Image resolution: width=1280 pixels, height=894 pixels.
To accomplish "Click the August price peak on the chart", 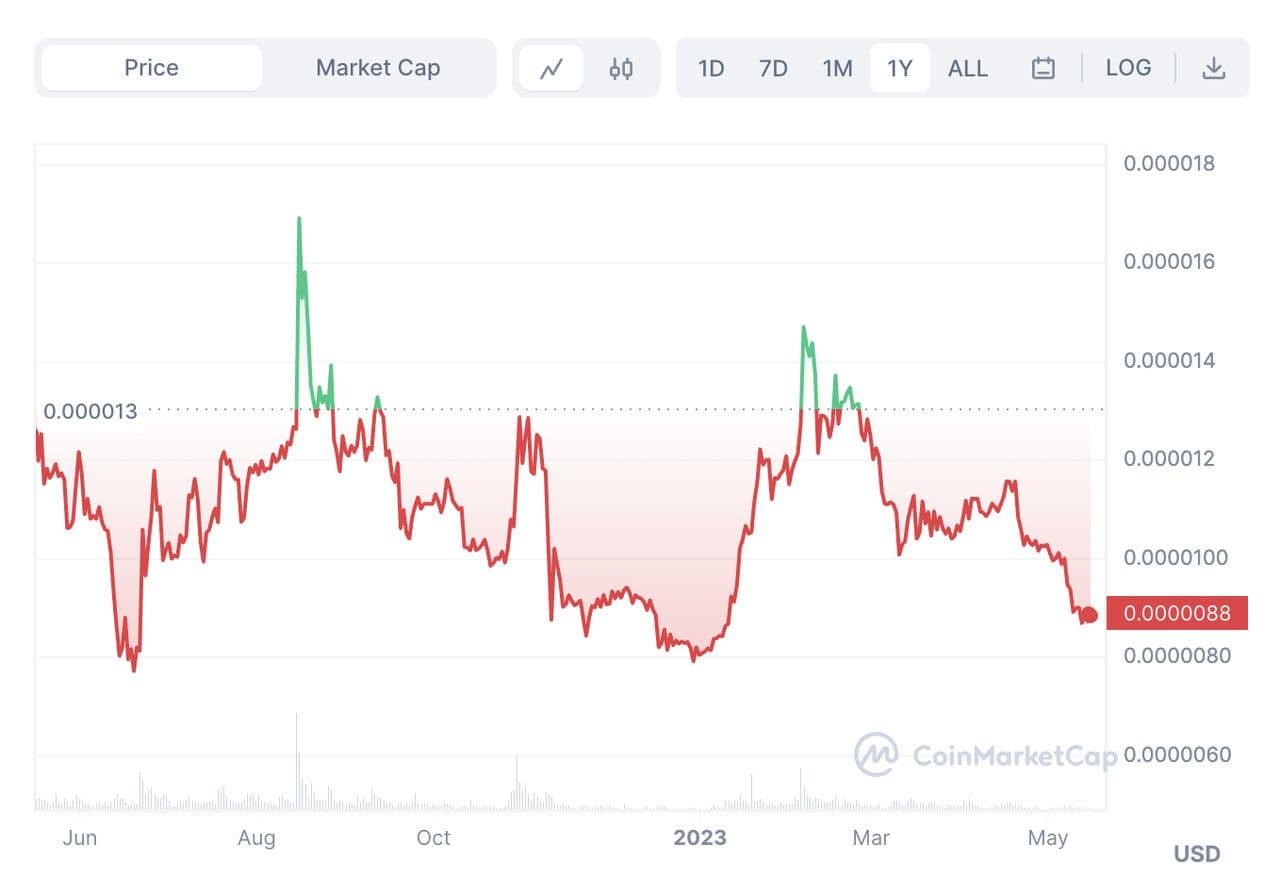I will pyautogui.click(x=298, y=219).
